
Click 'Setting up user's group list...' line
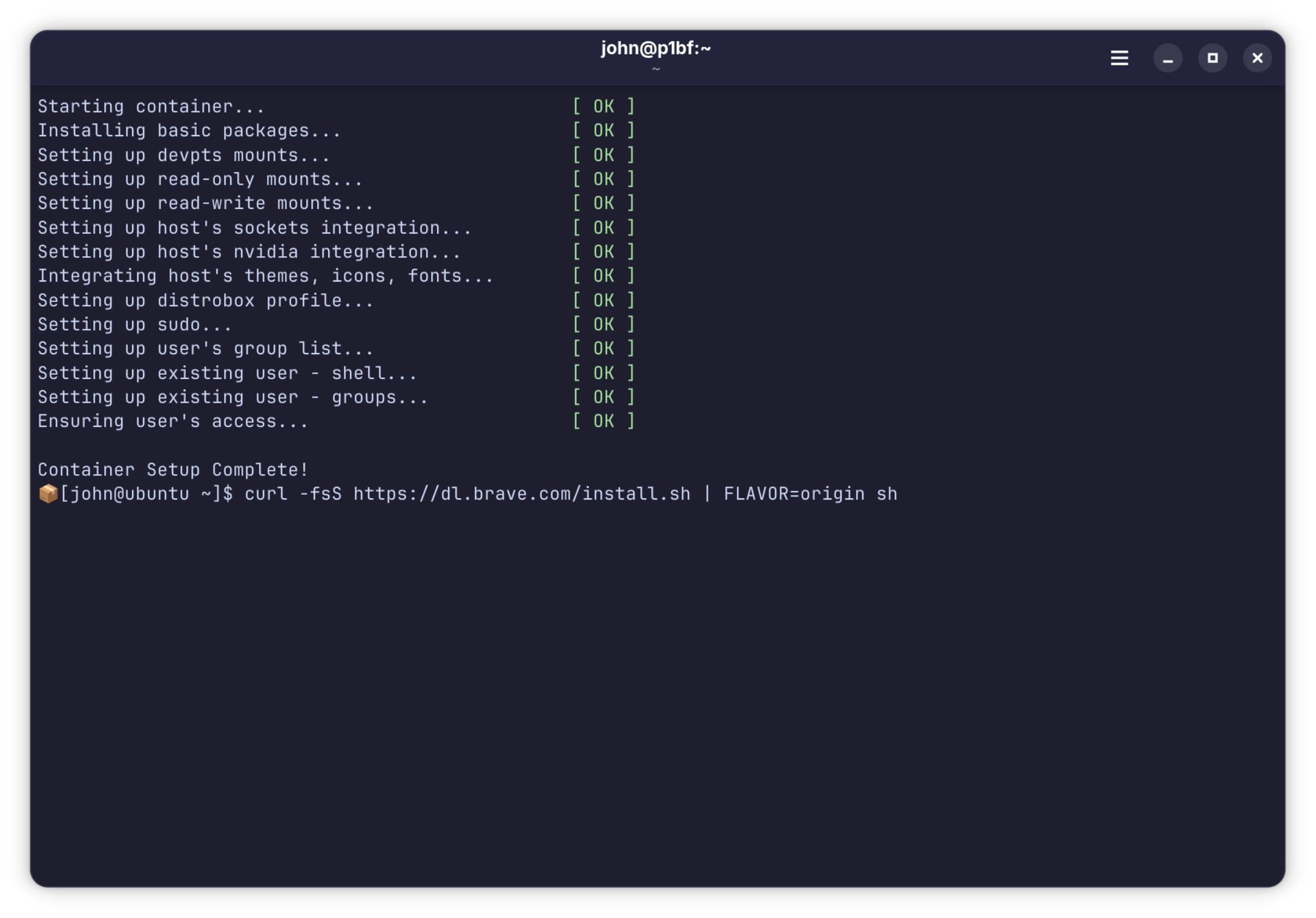206,349
